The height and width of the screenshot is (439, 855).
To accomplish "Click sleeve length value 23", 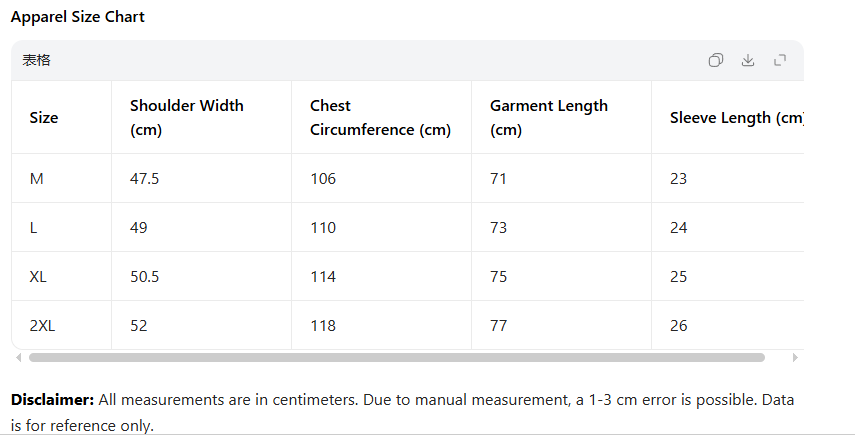I will coord(678,178).
